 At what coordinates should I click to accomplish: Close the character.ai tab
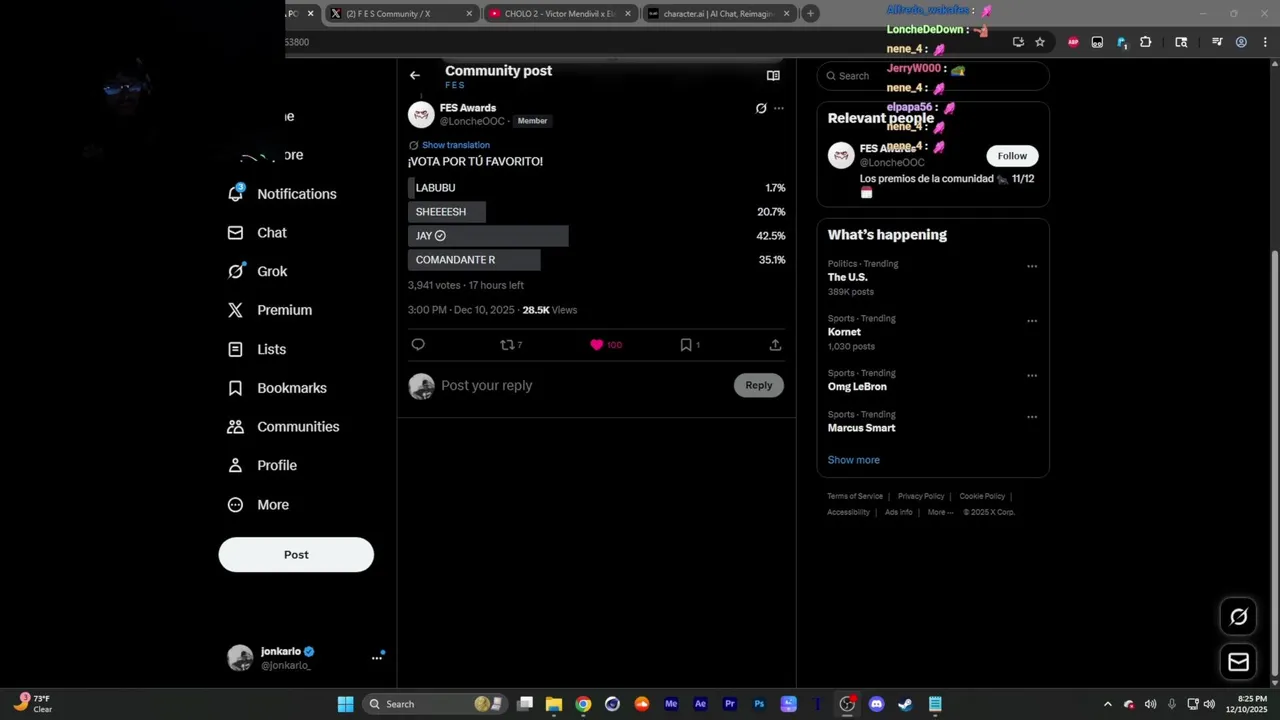[787, 14]
